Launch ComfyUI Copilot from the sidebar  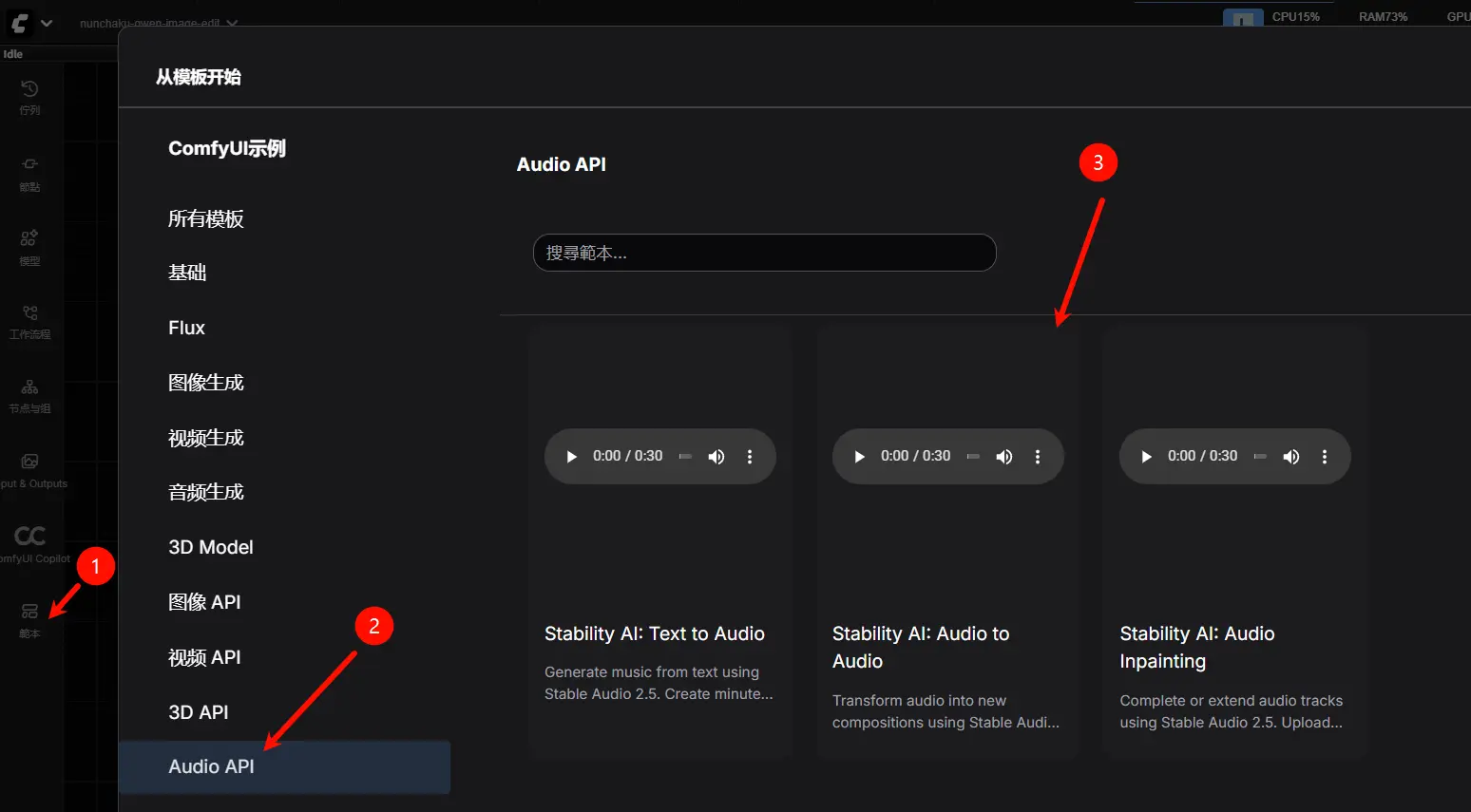coord(29,539)
